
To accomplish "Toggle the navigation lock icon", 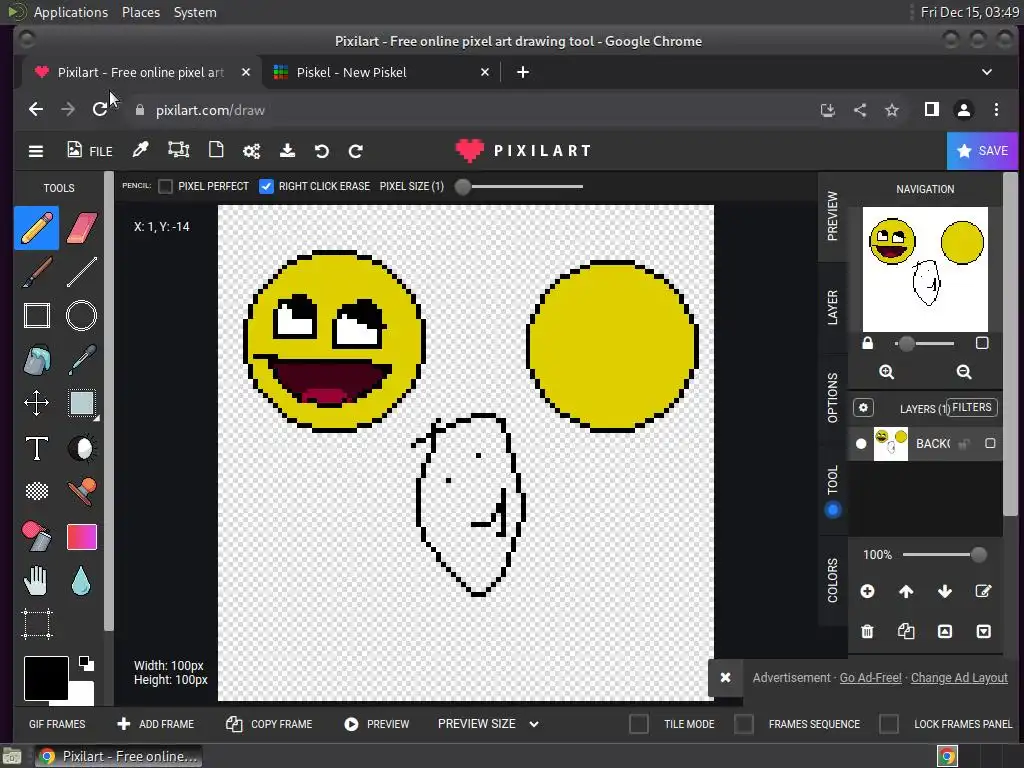I will 867,343.
